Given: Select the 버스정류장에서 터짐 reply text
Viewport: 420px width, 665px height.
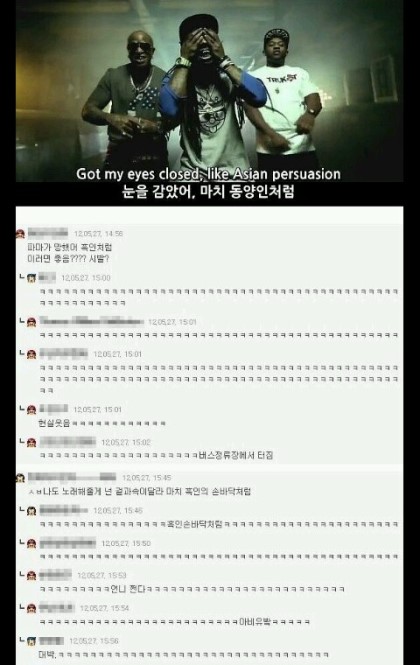Looking at the screenshot, I should (236, 455).
